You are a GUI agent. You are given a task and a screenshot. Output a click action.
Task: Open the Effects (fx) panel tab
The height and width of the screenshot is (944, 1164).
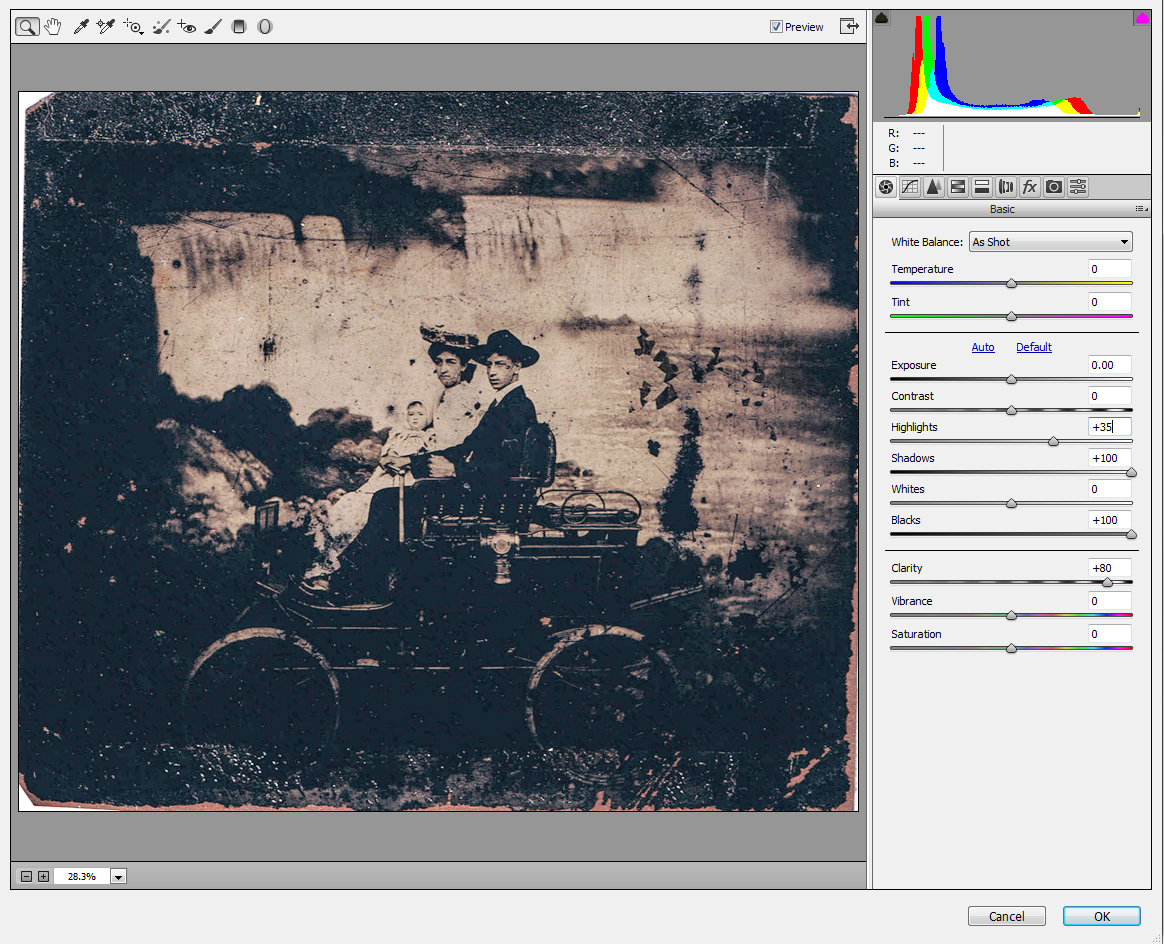pos(1030,187)
